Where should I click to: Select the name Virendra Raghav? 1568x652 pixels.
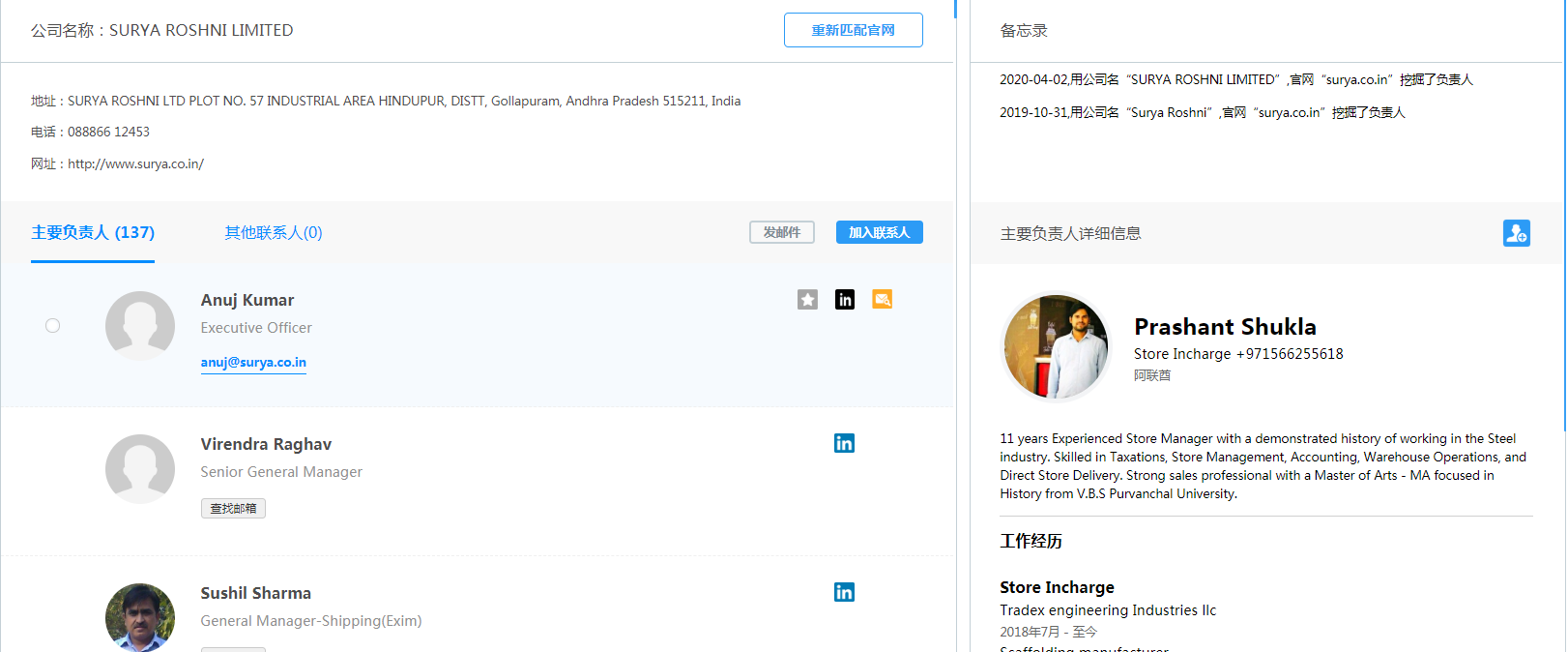pyautogui.click(x=266, y=444)
